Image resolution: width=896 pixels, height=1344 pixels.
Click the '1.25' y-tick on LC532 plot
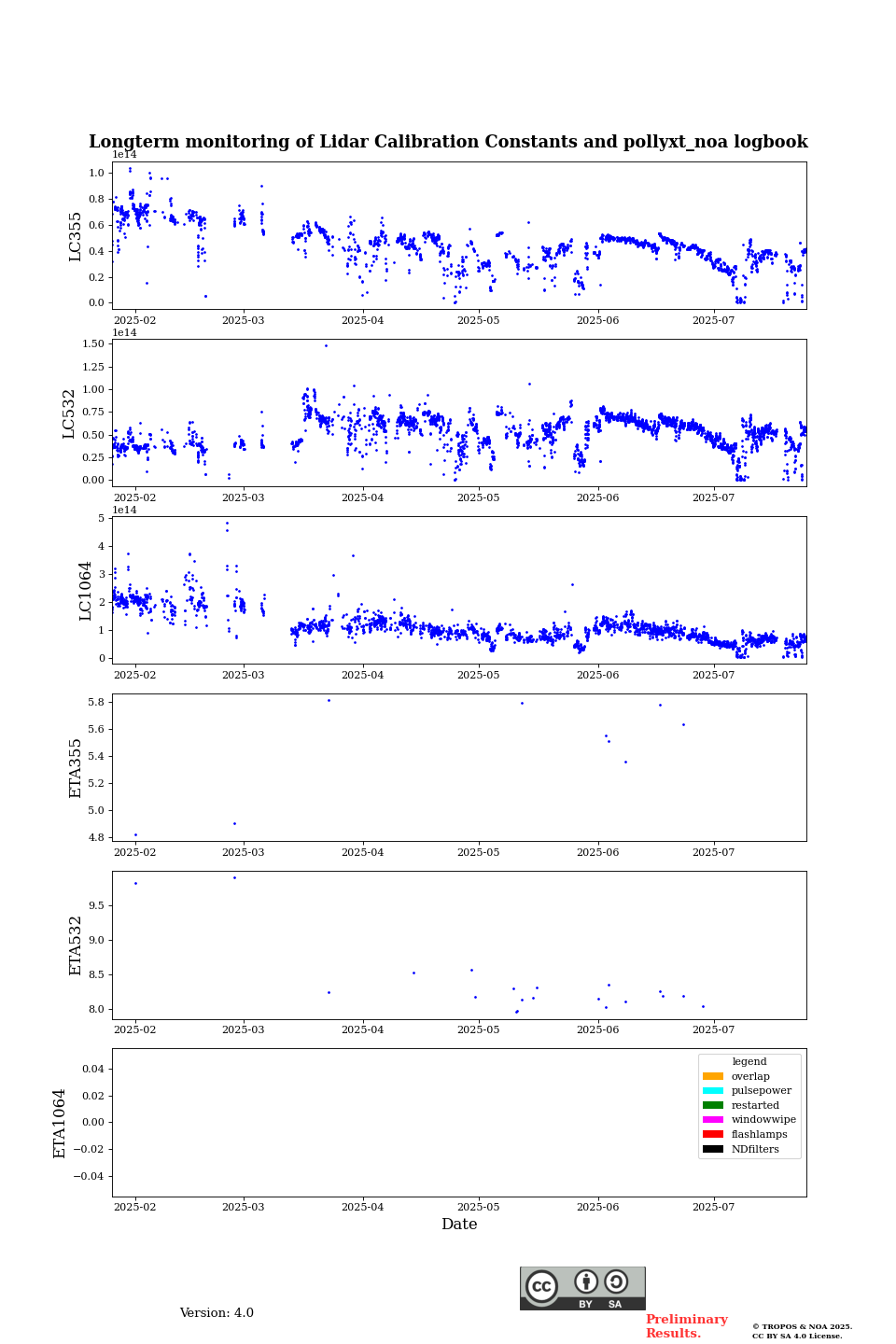tap(92, 367)
